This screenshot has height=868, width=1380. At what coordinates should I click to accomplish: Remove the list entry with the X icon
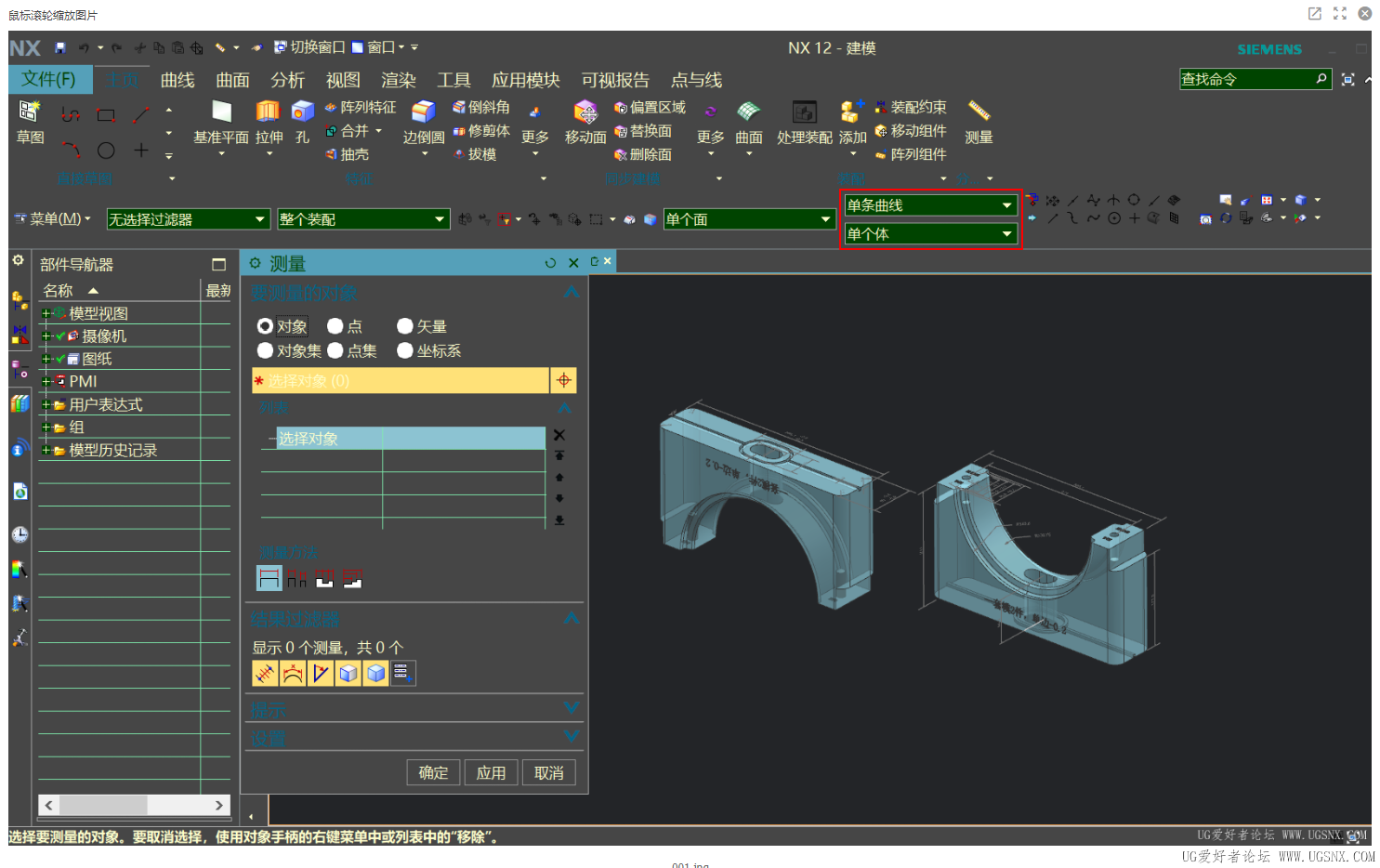[x=559, y=435]
